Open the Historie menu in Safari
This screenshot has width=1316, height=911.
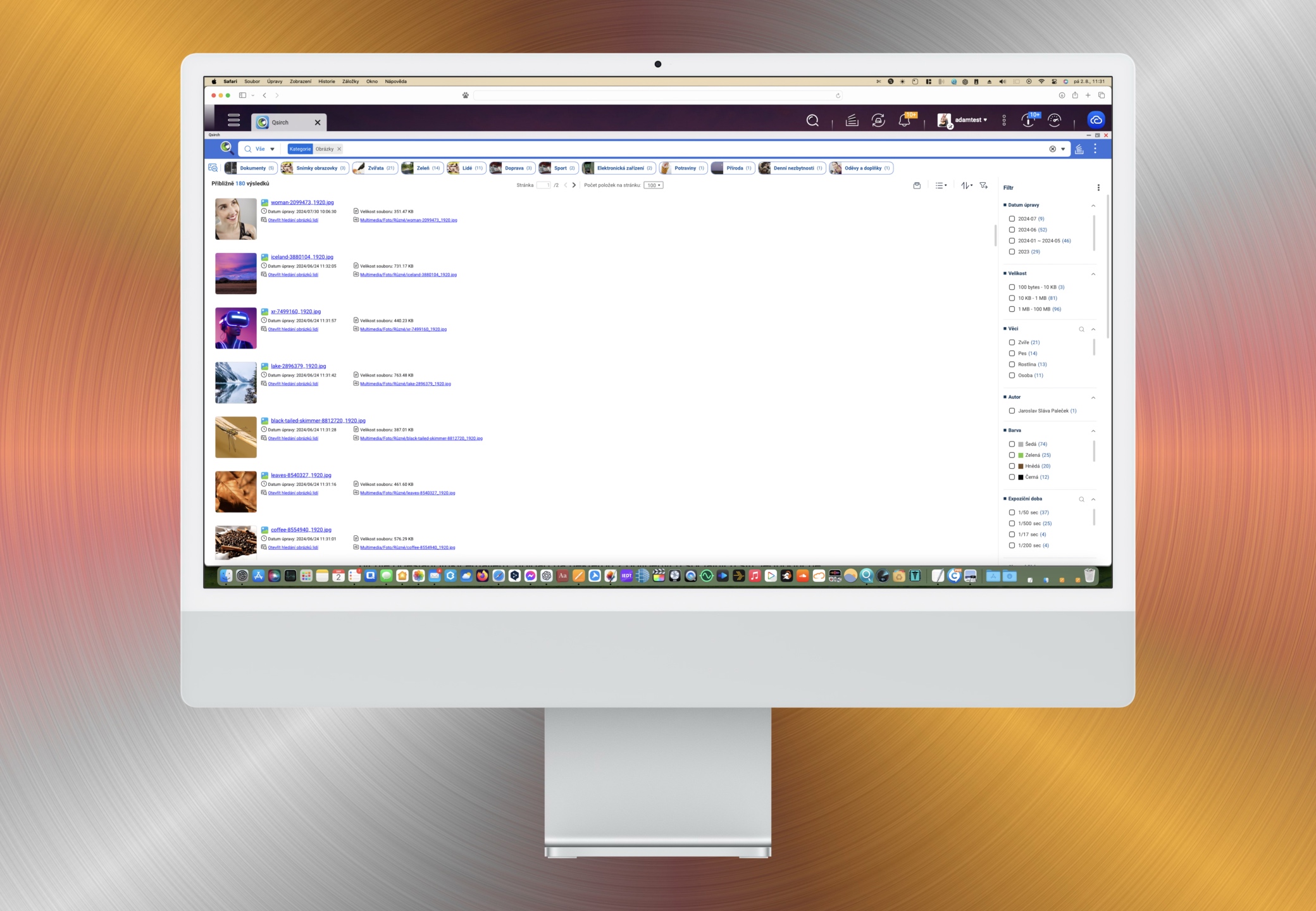pos(326,82)
